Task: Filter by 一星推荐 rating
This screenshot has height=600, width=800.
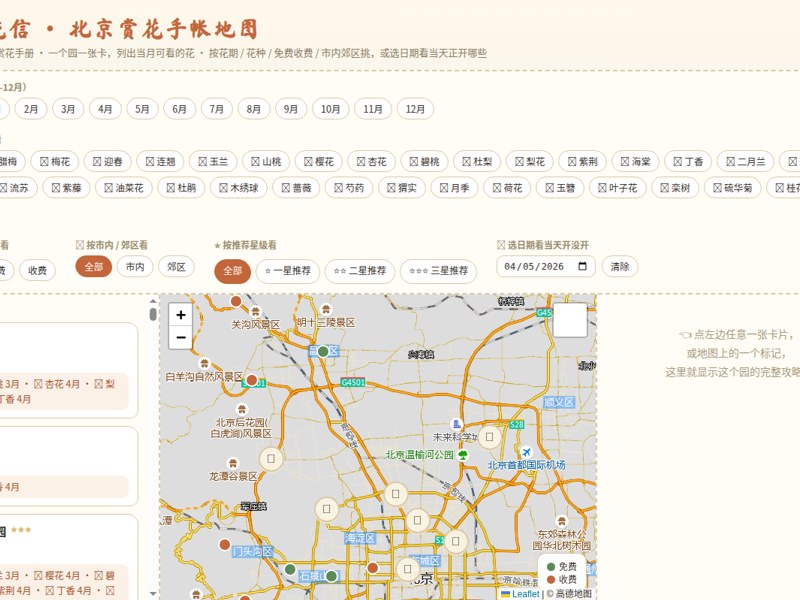Action: click(x=288, y=271)
